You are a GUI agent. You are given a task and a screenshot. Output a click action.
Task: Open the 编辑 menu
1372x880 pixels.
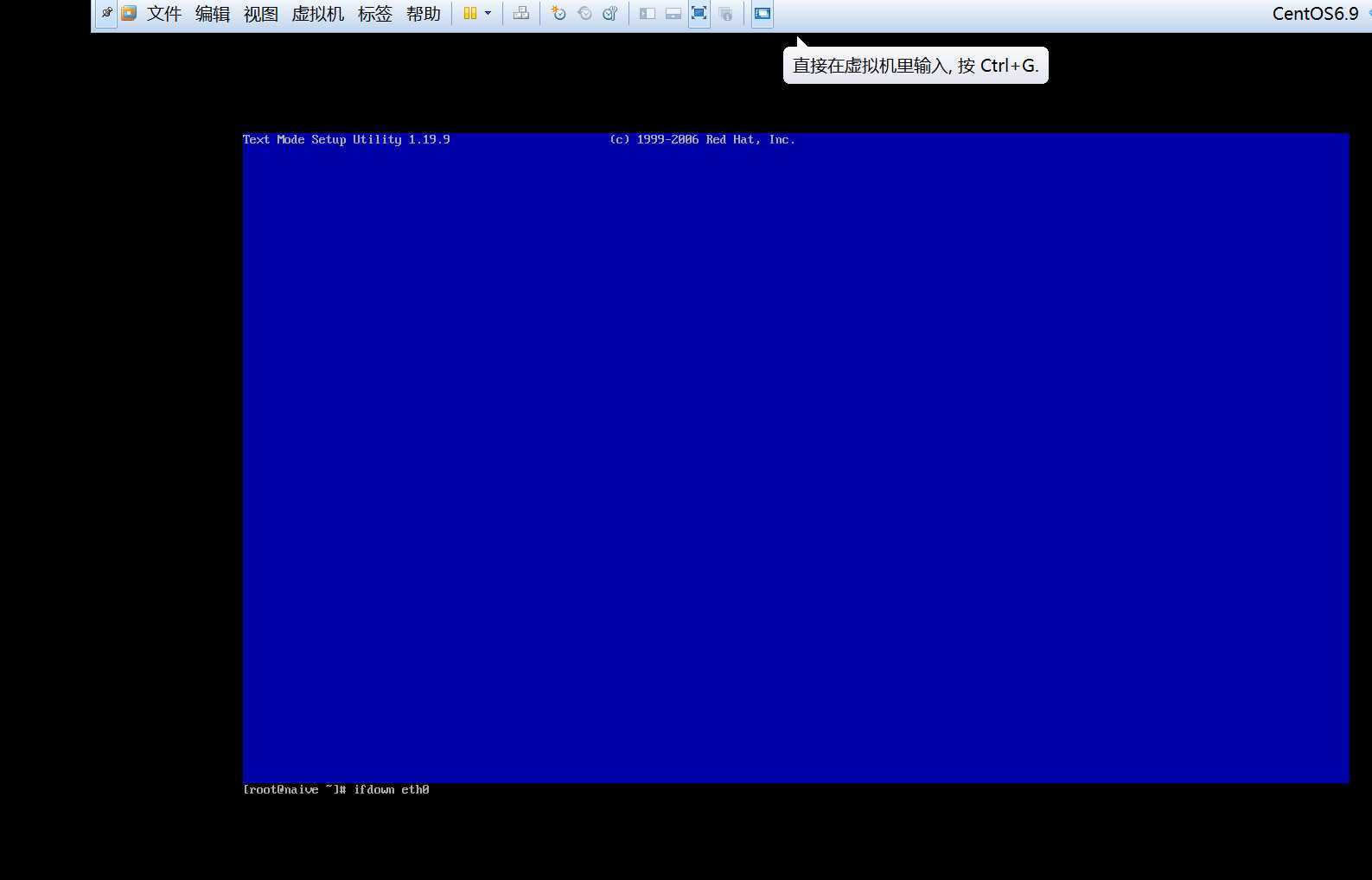point(213,14)
